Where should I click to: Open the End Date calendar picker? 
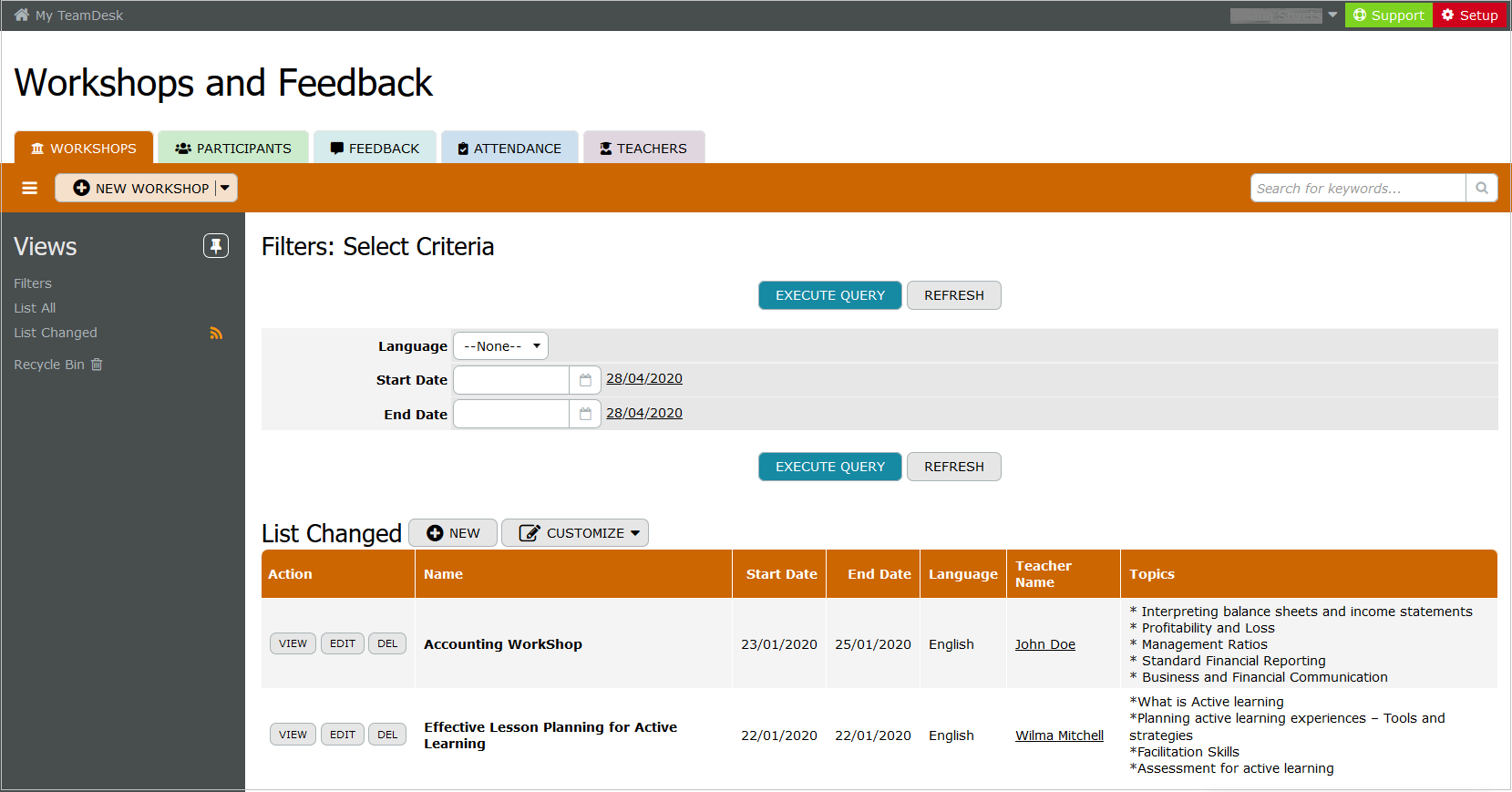pyautogui.click(x=585, y=414)
